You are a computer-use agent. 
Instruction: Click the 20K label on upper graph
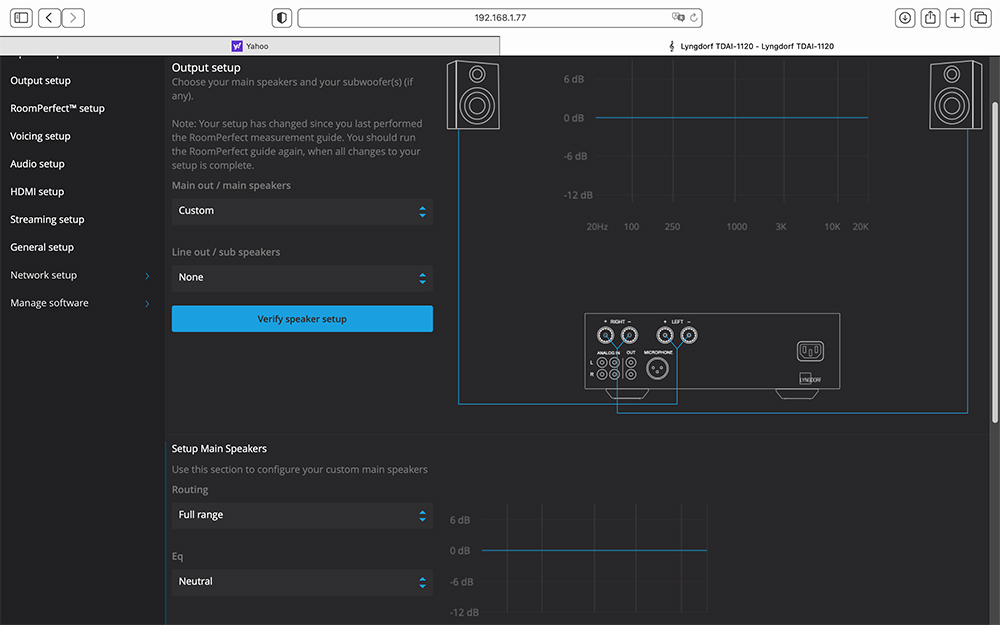point(860,227)
